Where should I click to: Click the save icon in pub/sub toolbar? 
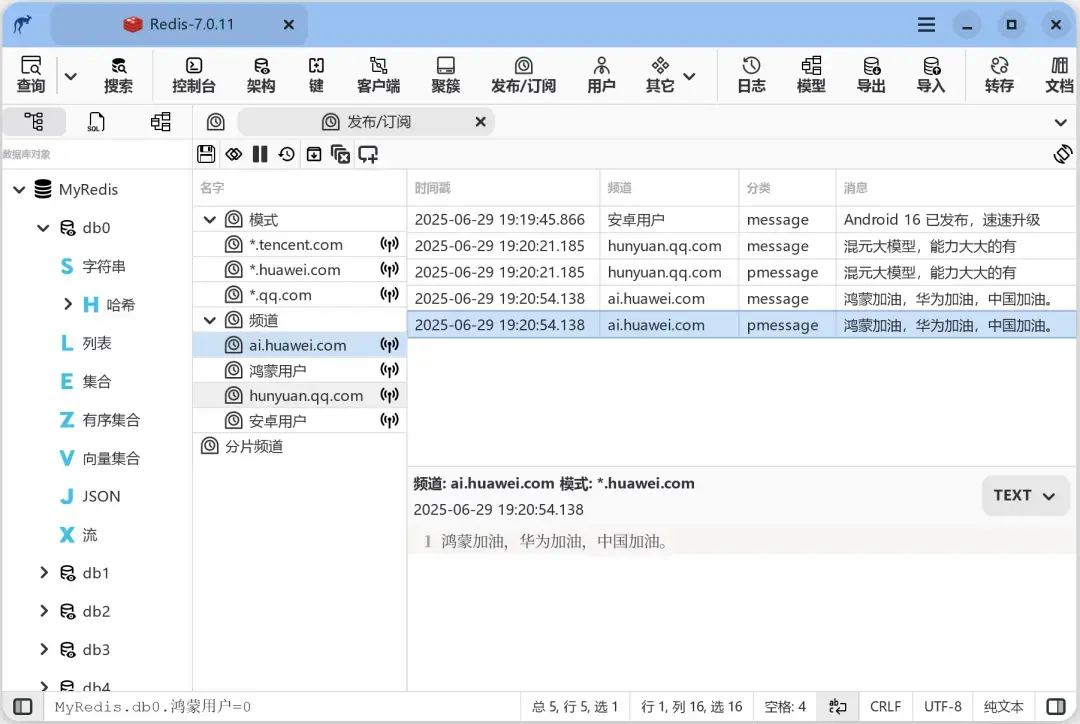pos(206,154)
